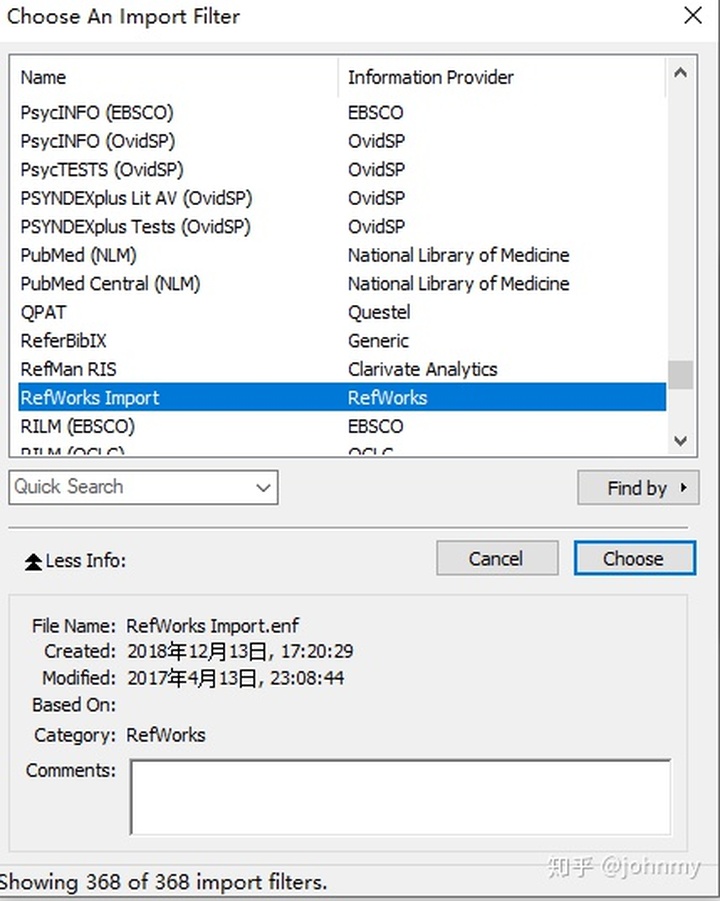
Task: Select the highlighted RefWorks Import row
Action: (342, 398)
